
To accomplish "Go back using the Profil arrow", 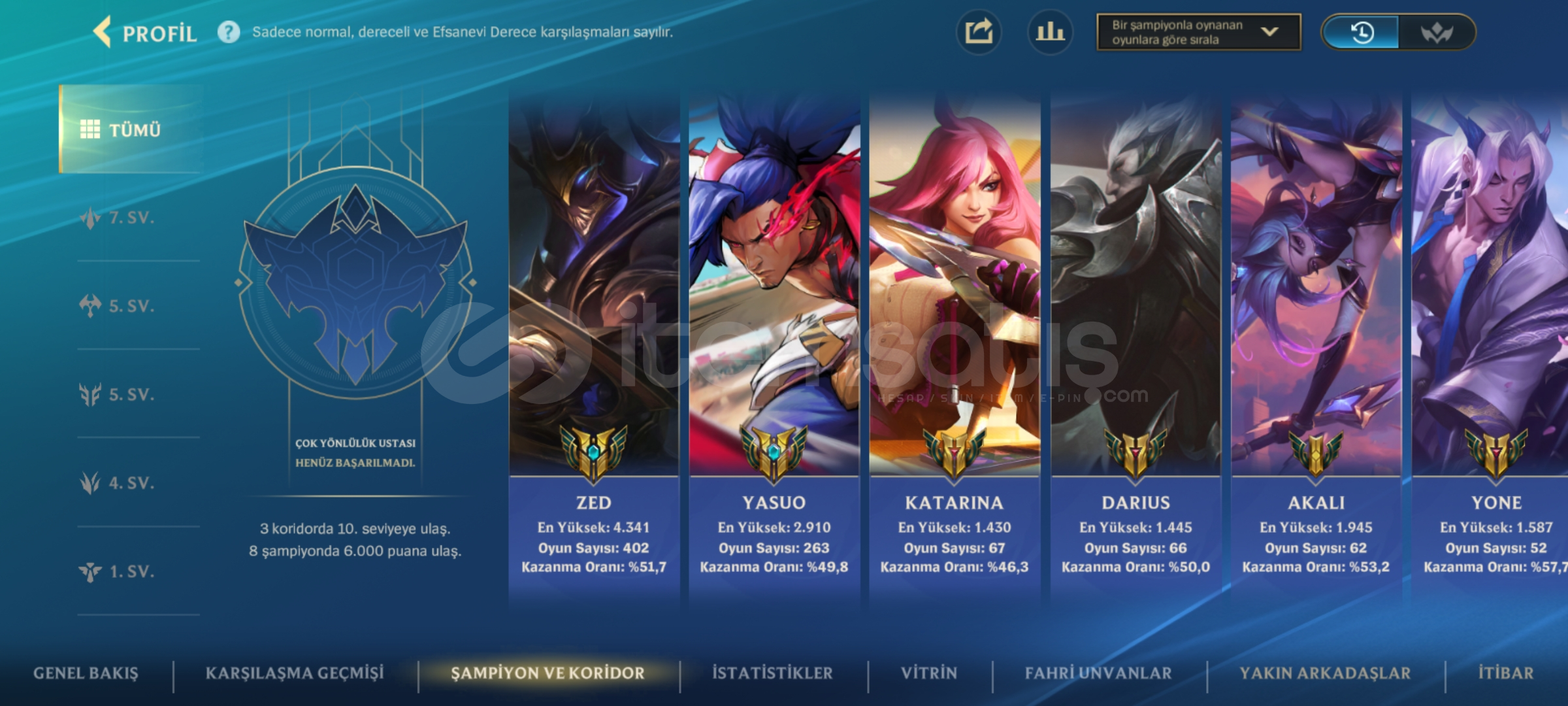I will point(102,32).
